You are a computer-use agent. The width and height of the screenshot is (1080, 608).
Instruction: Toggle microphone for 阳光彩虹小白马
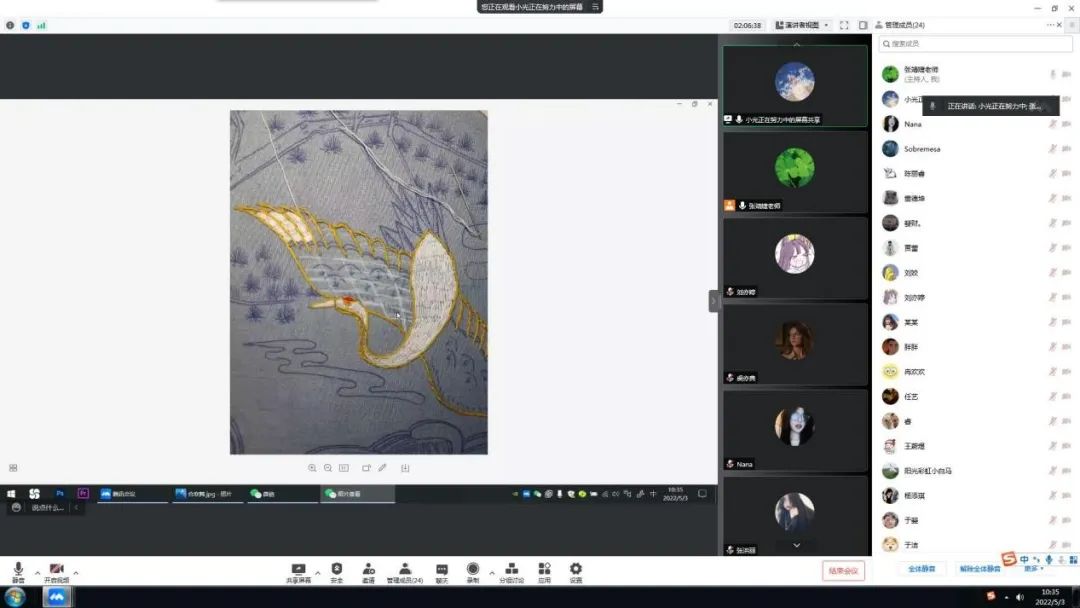[x=1052, y=471]
